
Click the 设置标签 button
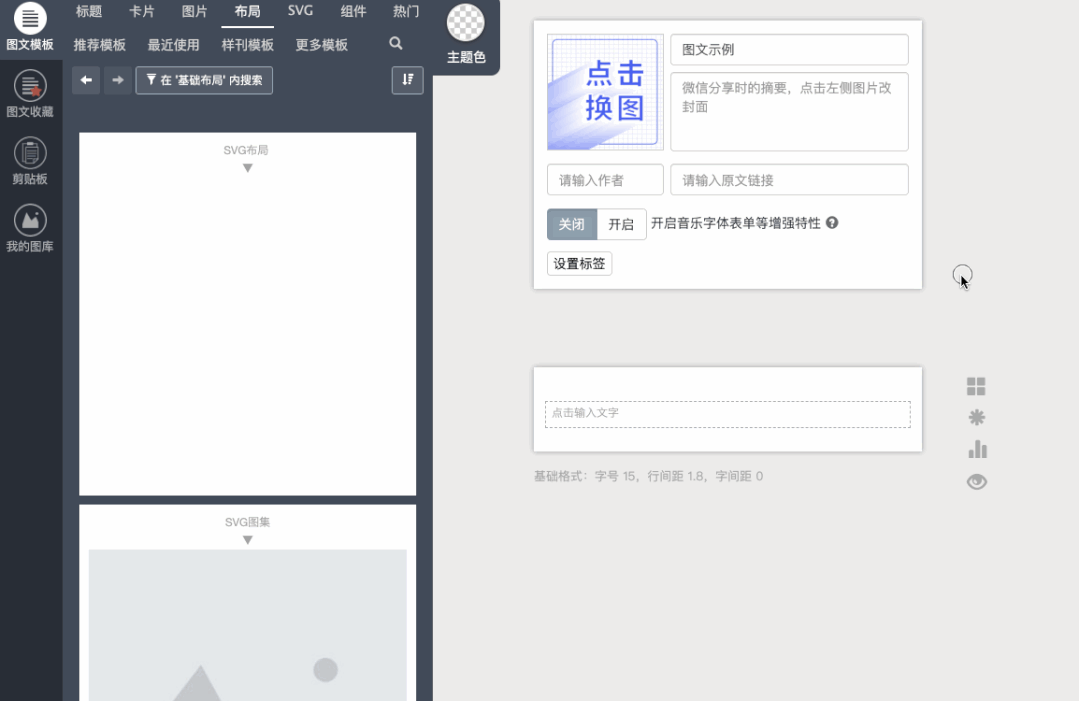click(578, 263)
